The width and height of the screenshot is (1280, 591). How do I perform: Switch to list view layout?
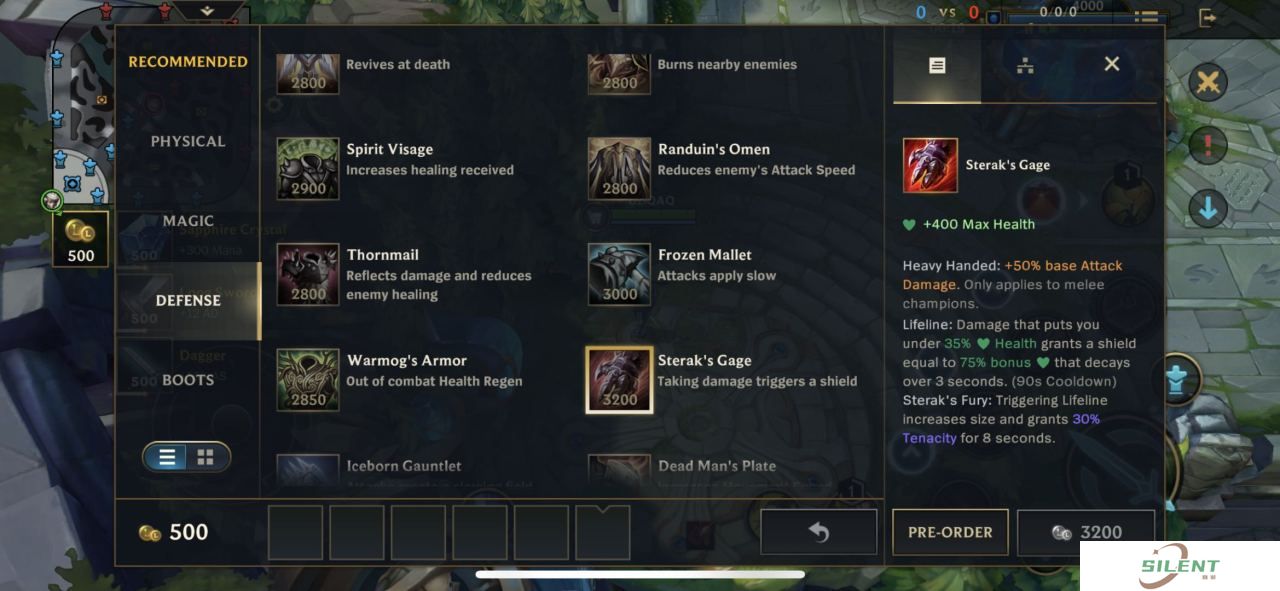[x=167, y=457]
